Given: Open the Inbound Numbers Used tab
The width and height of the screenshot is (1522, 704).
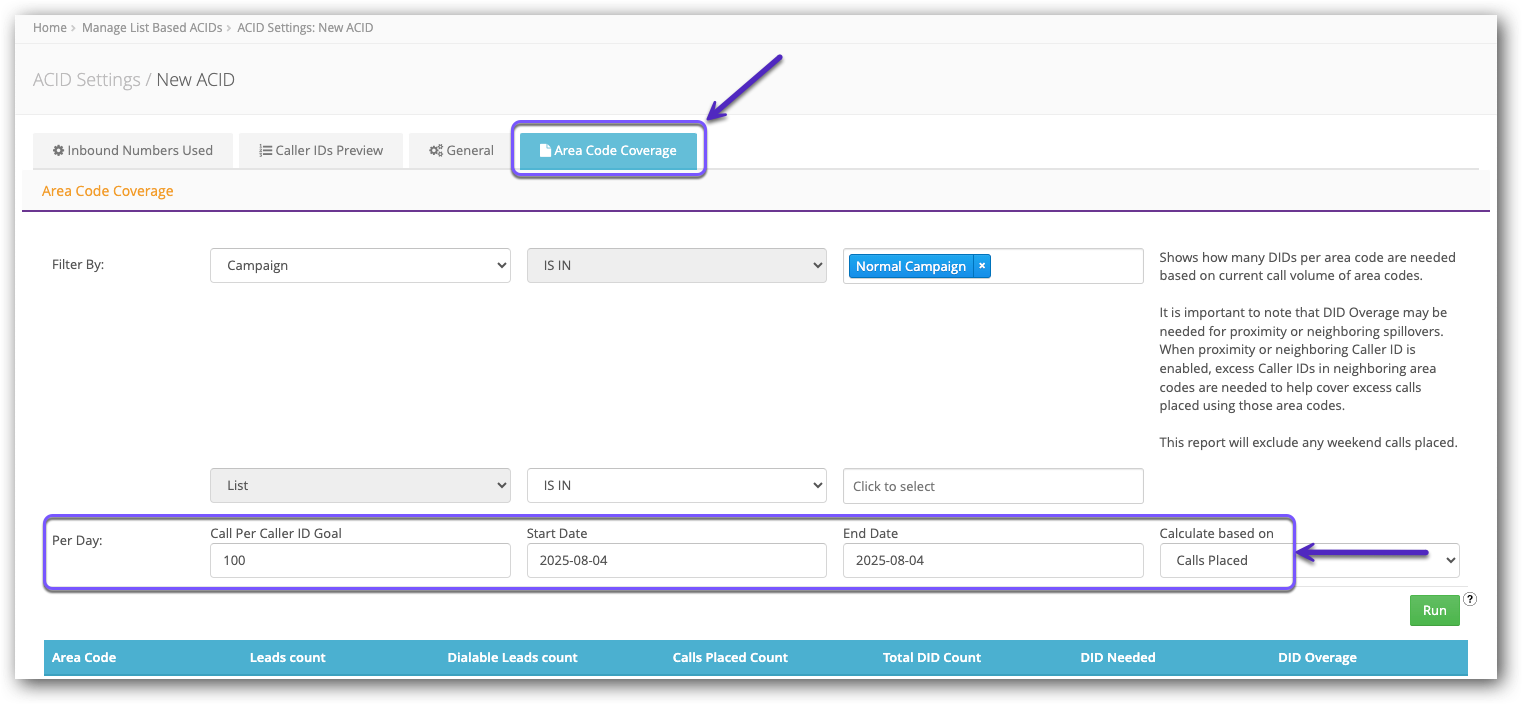Looking at the screenshot, I should (133, 151).
